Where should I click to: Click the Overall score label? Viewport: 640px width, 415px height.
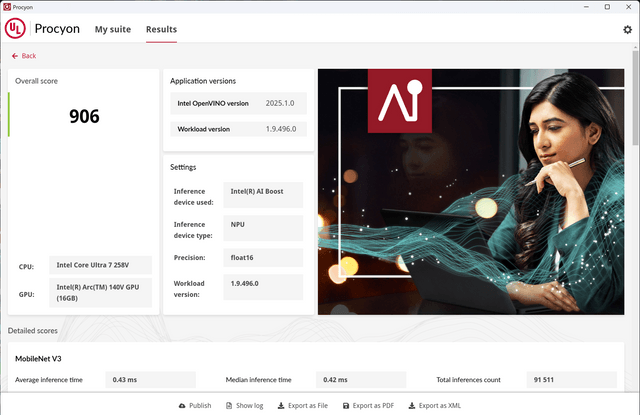[x=36, y=81]
